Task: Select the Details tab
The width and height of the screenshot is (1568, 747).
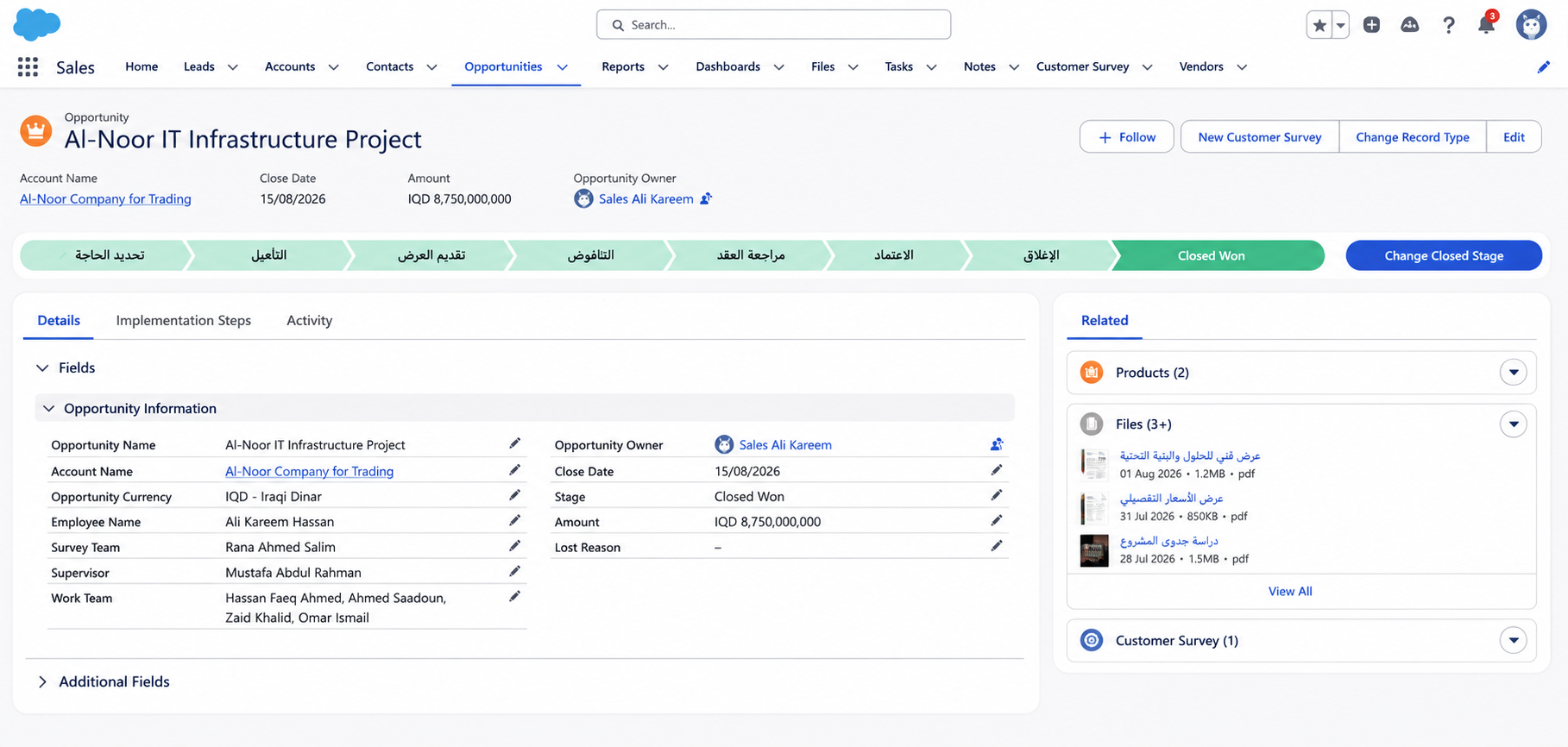Action: coord(59,320)
